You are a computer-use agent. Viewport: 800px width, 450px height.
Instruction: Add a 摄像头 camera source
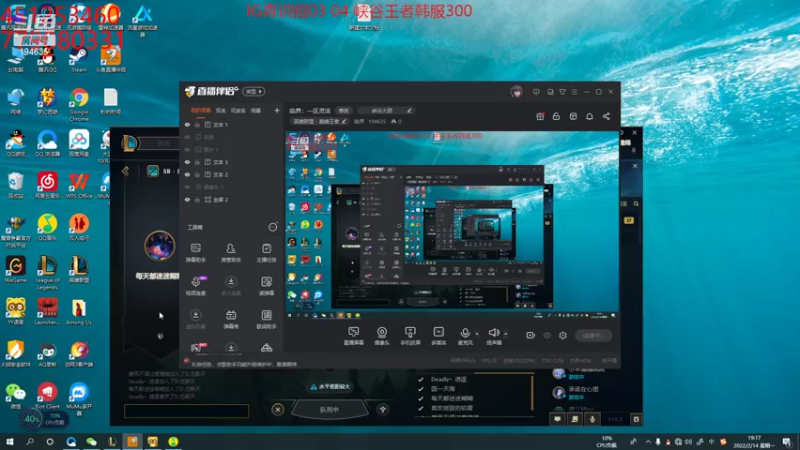coord(382,336)
